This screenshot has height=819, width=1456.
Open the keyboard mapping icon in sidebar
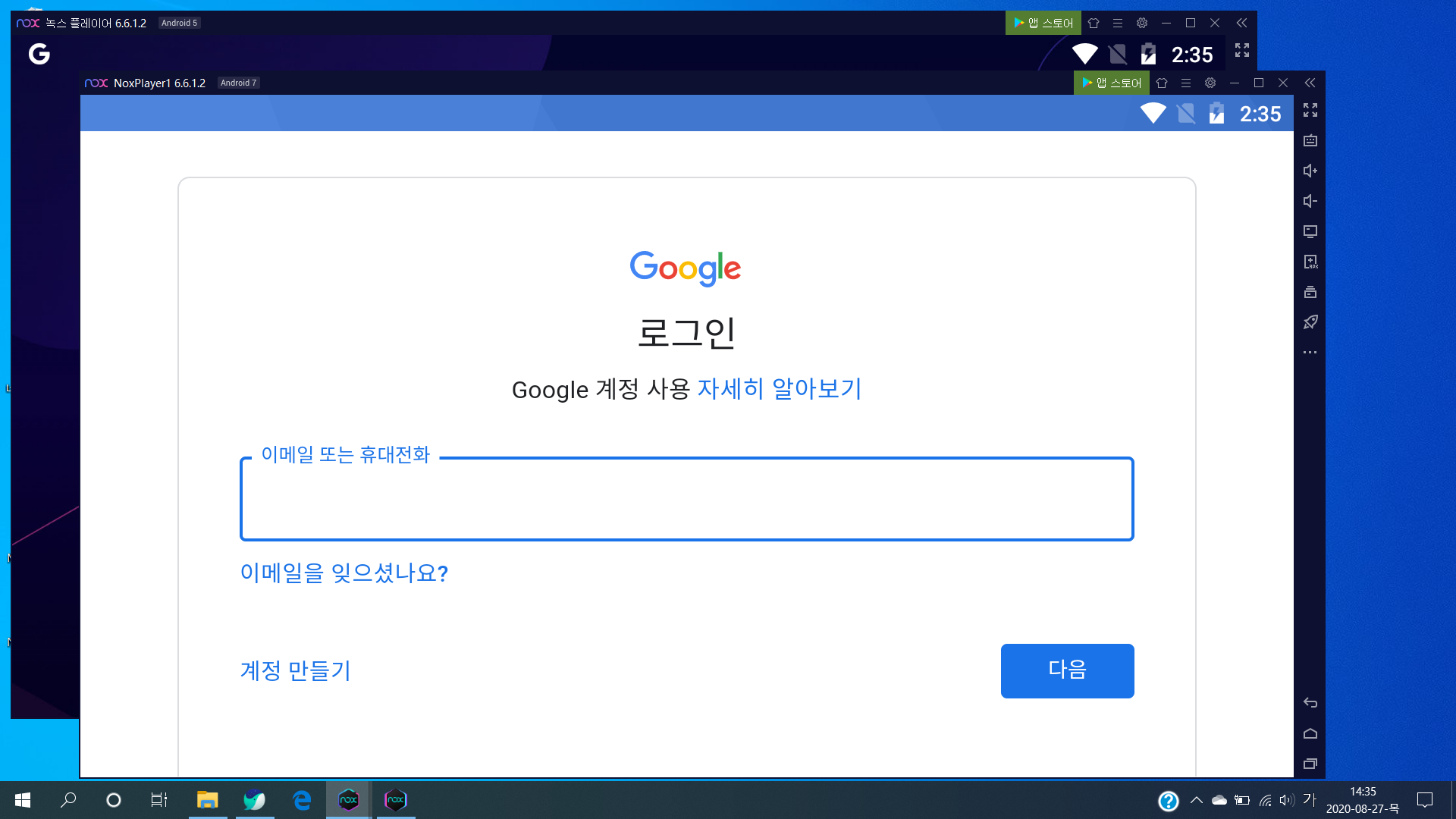tap(1310, 140)
